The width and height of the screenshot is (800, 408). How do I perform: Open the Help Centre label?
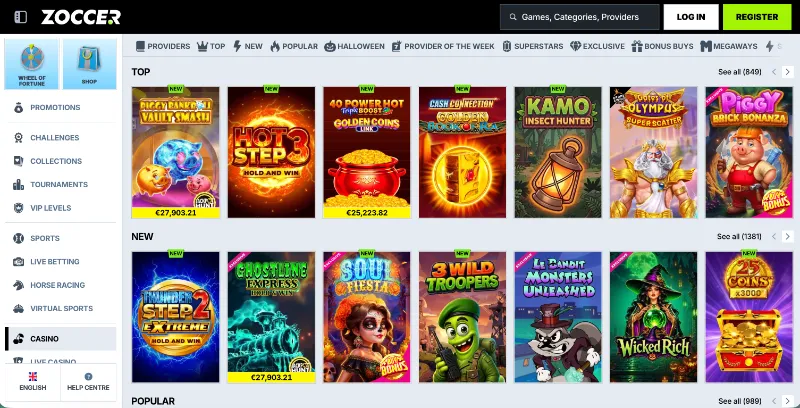tap(88, 388)
